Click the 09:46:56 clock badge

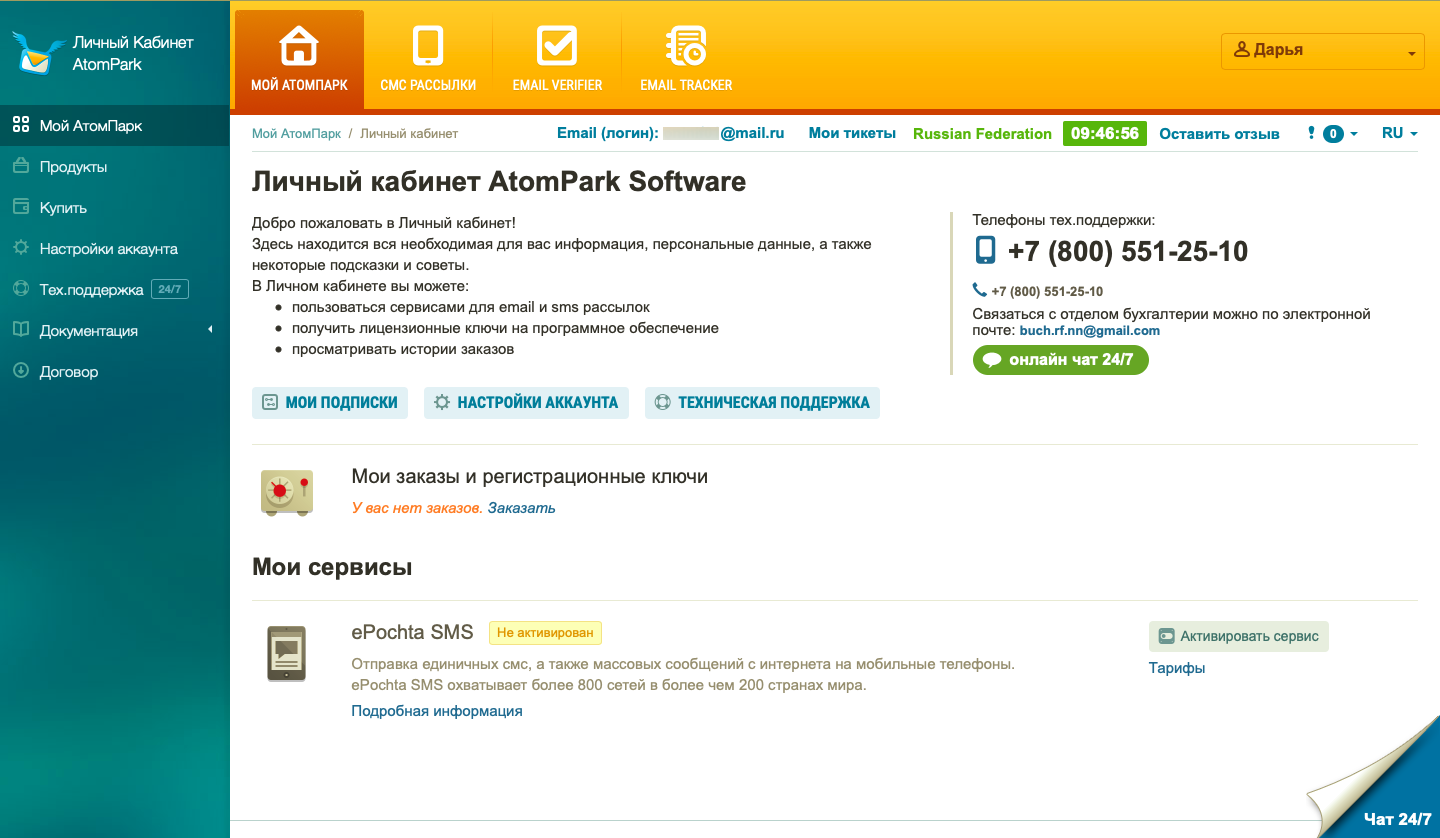click(x=1105, y=134)
